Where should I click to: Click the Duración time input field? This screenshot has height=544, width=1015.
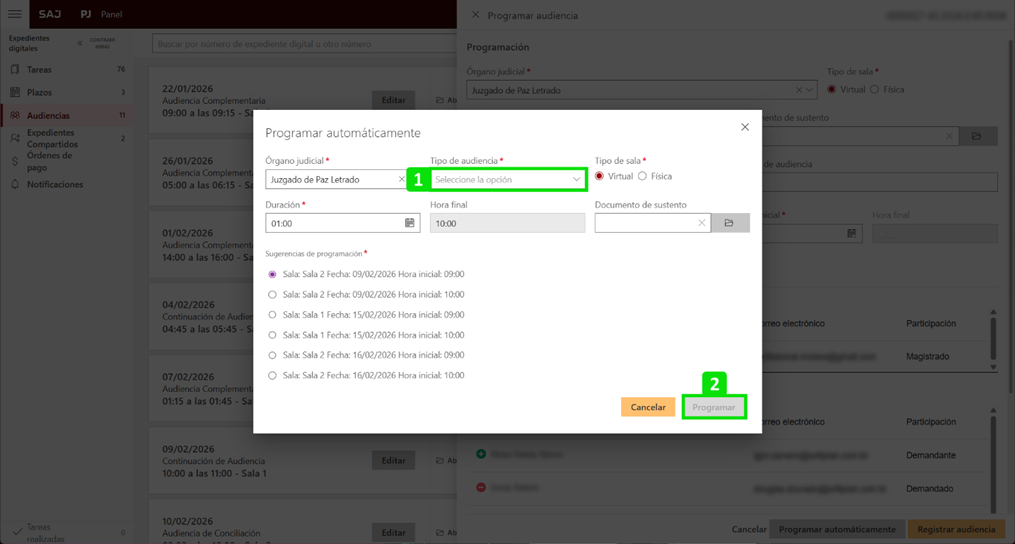coord(333,223)
